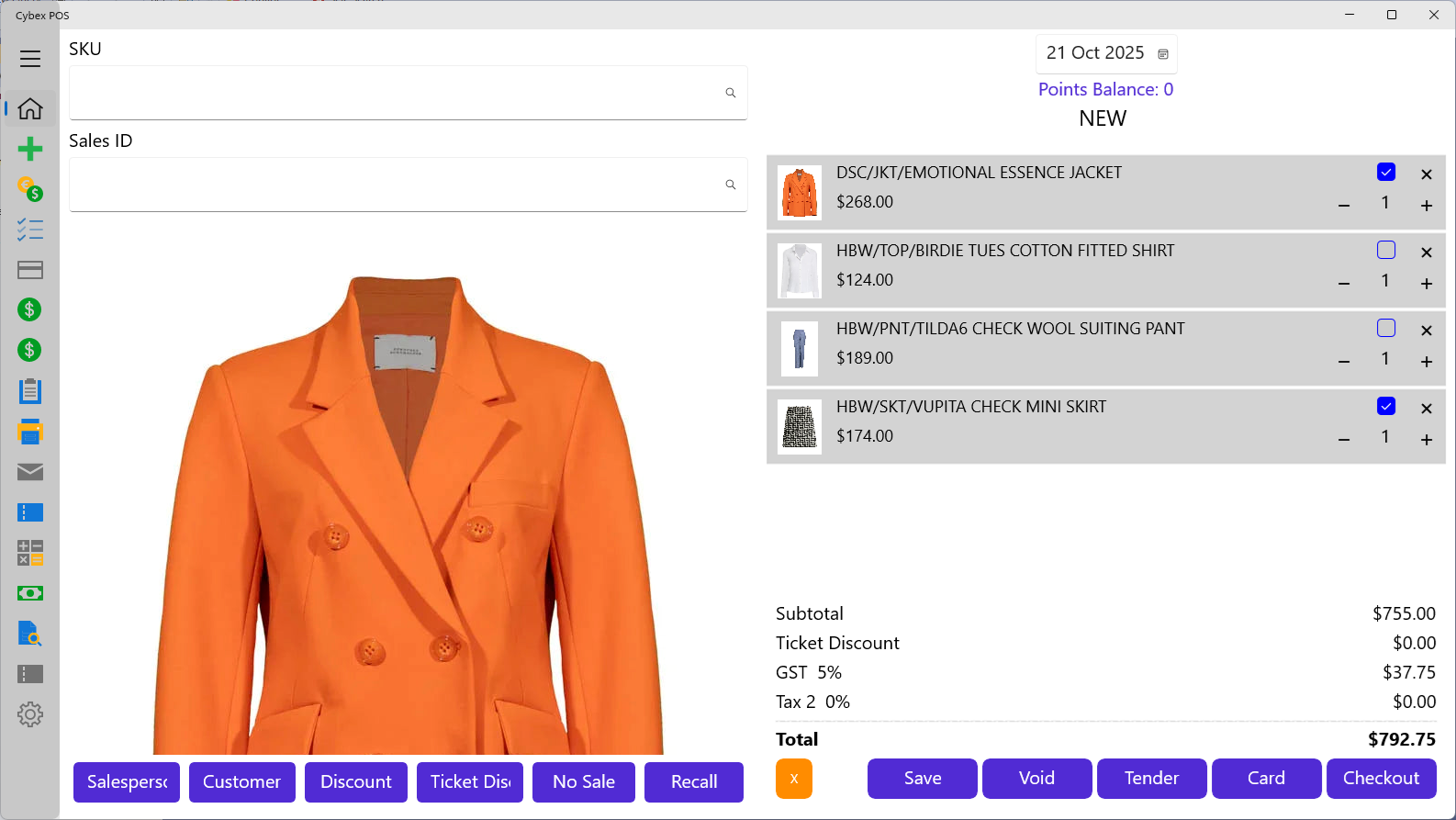Open the printer sidebar icon

pyautogui.click(x=30, y=432)
